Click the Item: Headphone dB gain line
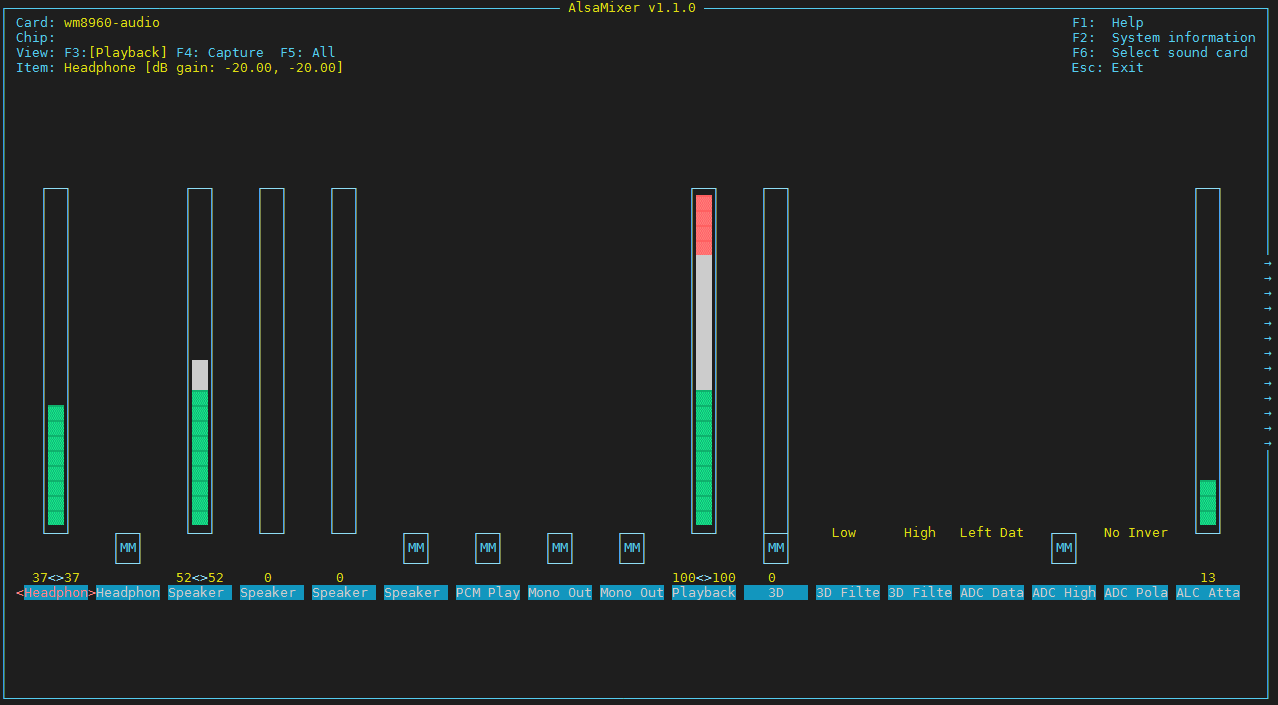Viewport: 1278px width, 705px height. 180,68
